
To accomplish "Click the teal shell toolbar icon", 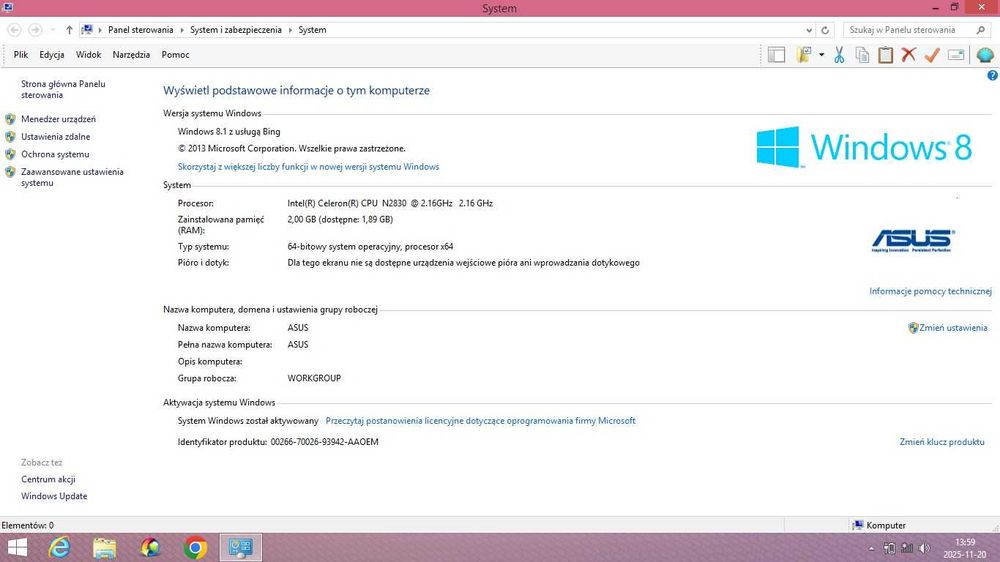I will [x=985, y=55].
